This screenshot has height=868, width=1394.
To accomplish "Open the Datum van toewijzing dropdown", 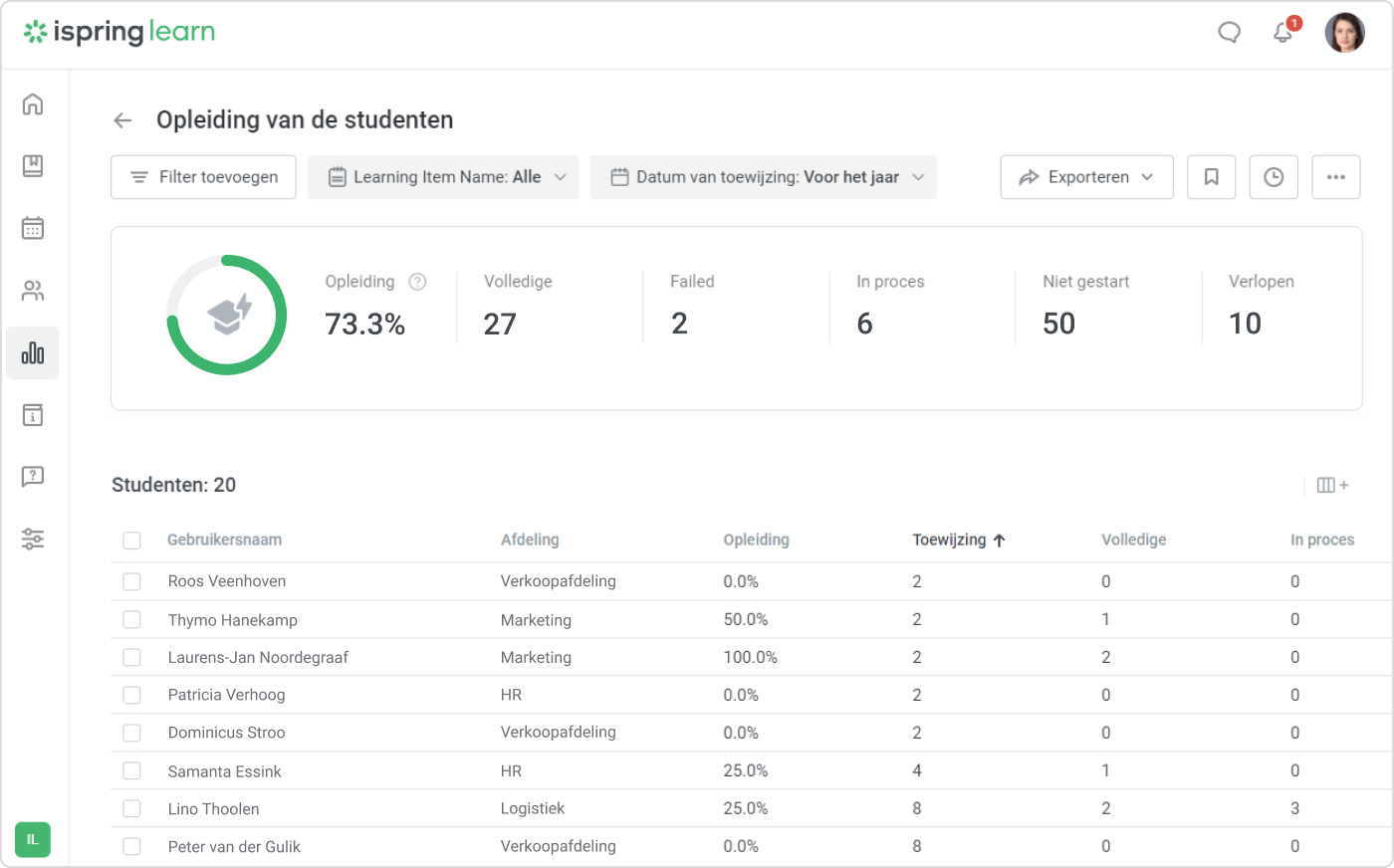I will pos(764,177).
